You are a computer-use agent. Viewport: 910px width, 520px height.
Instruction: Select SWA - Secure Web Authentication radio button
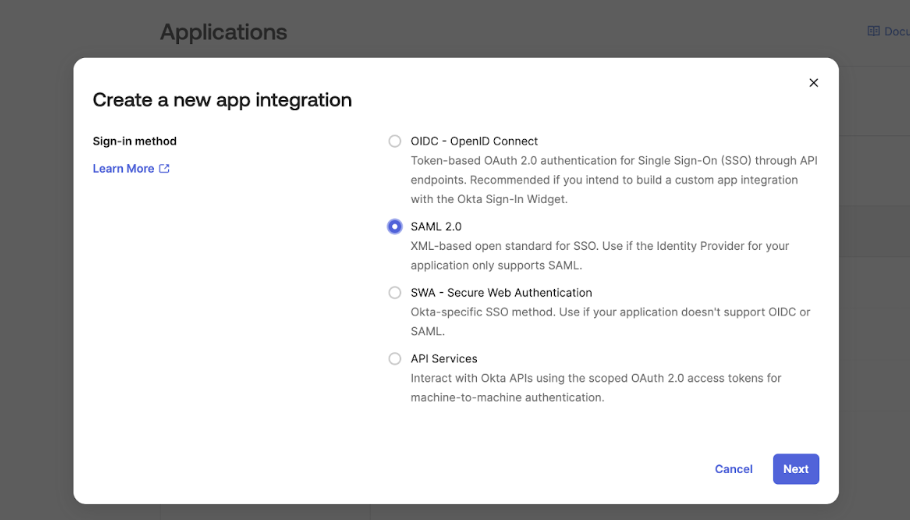point(395,293)
